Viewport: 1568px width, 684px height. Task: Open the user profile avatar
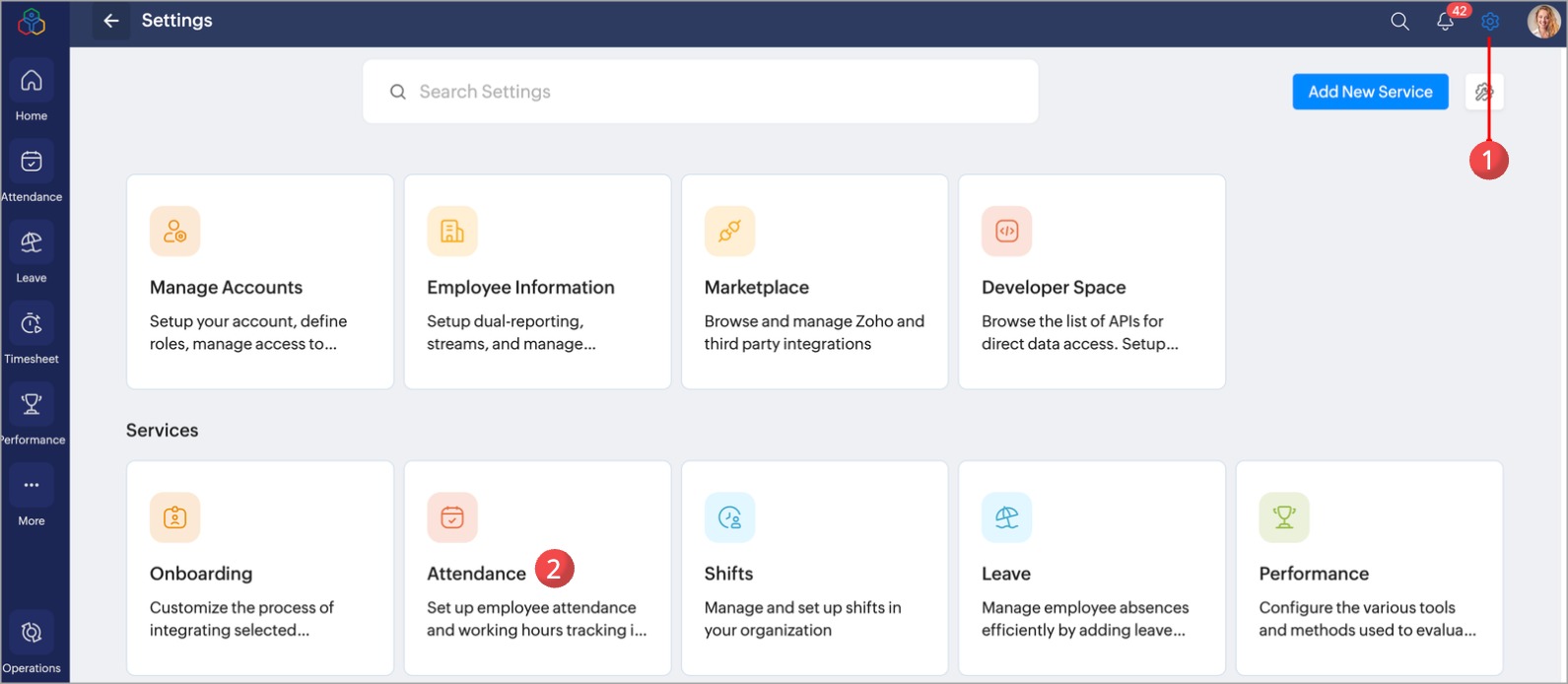pyautogui.click(x=1542, y=22)
